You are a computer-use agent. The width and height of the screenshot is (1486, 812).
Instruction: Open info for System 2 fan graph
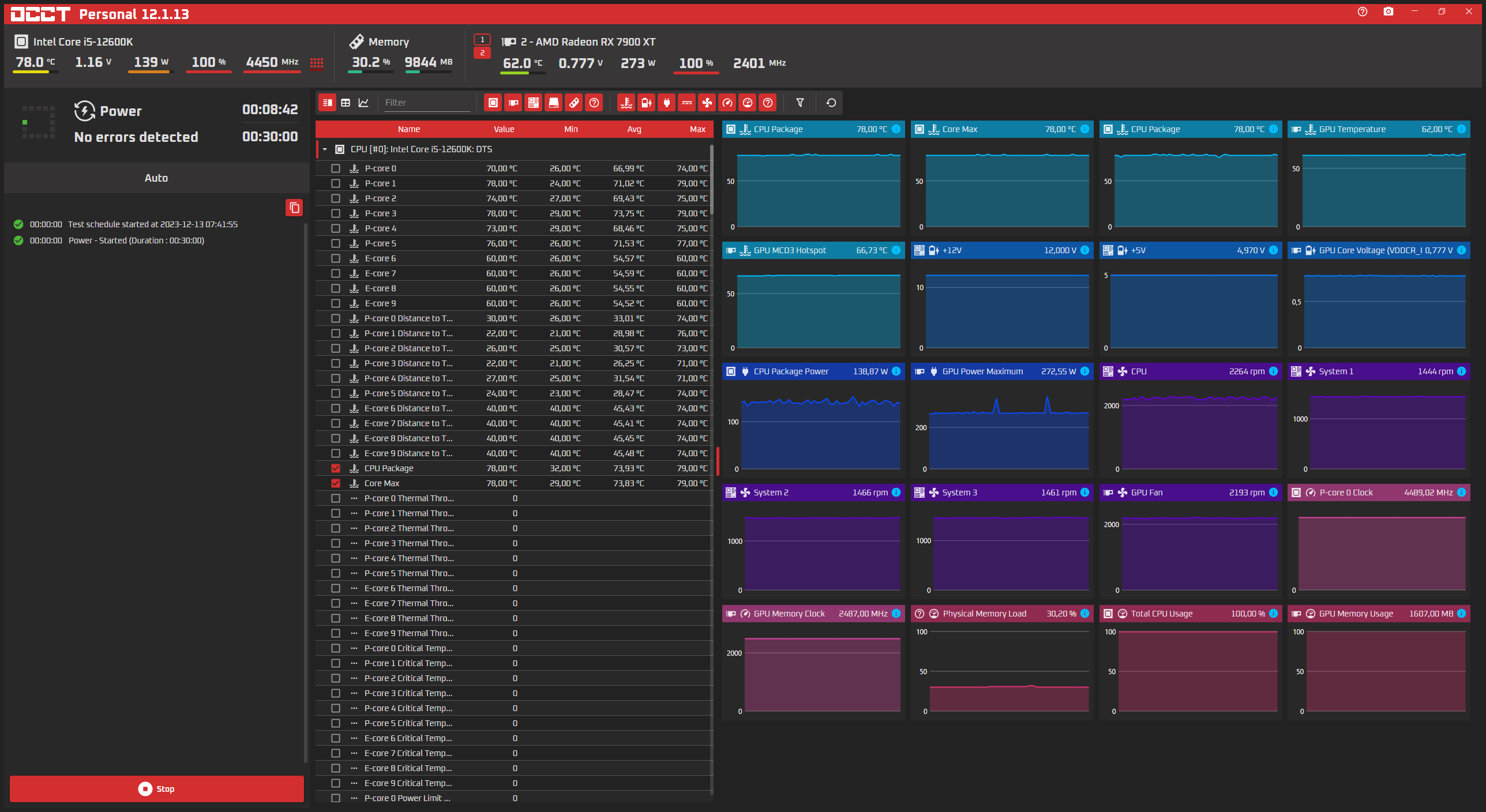click(x=896, y=493)
